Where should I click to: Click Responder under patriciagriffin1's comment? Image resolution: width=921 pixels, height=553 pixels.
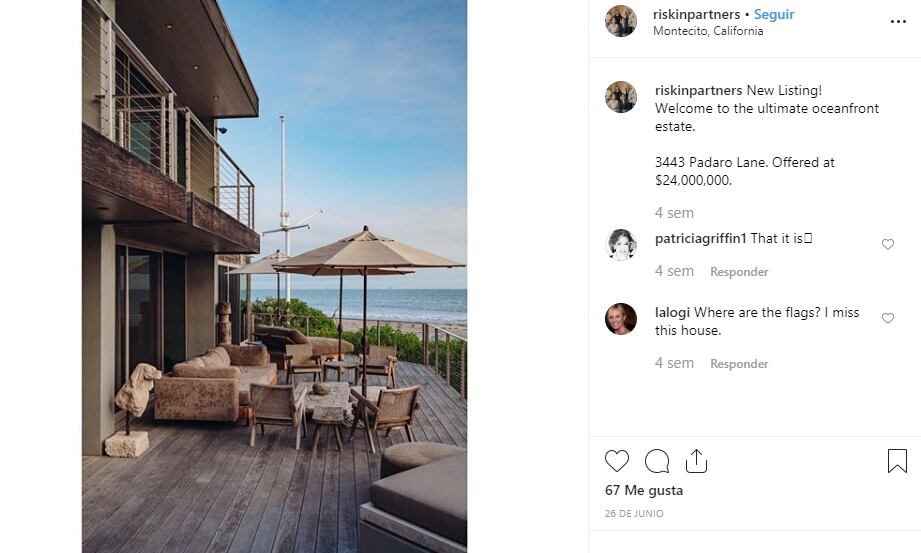739,272
